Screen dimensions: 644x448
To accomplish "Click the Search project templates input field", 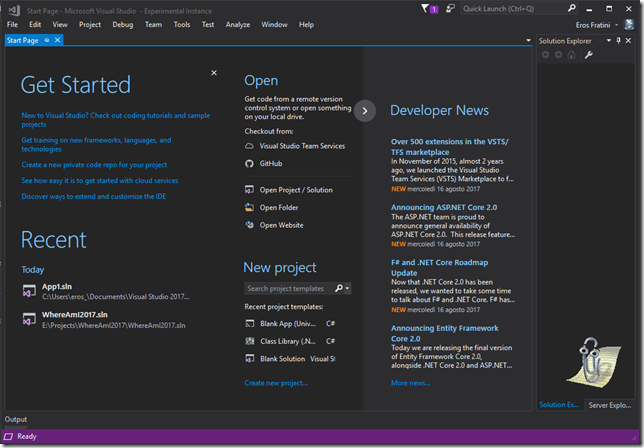I will 289,288.
